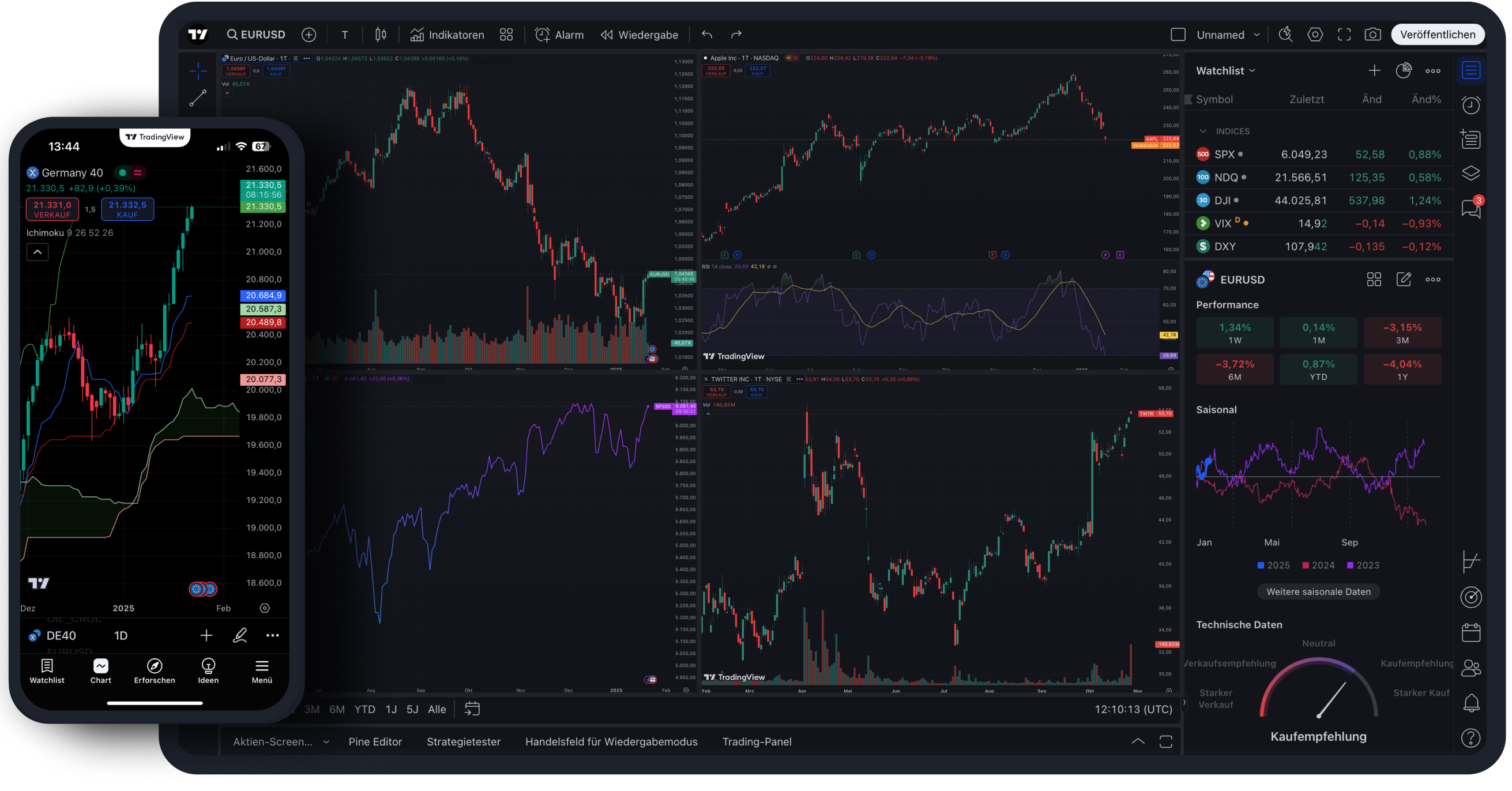Take a chart snapshot with camera icon
The image size is (1512, 791).
pyautogui.click(x=1372, y=35)
